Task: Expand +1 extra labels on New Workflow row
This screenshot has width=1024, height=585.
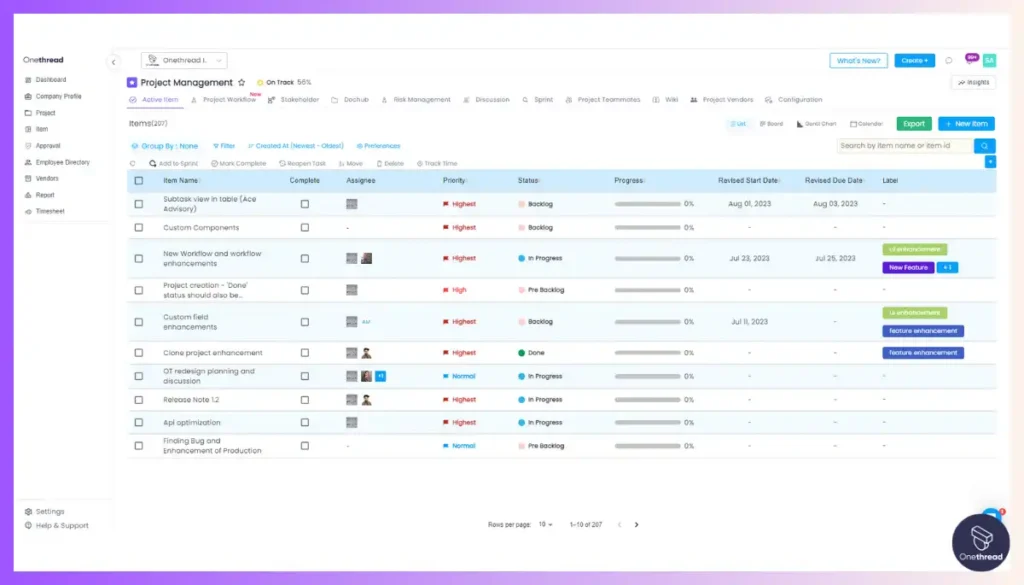Action: (x=948, y=268)
